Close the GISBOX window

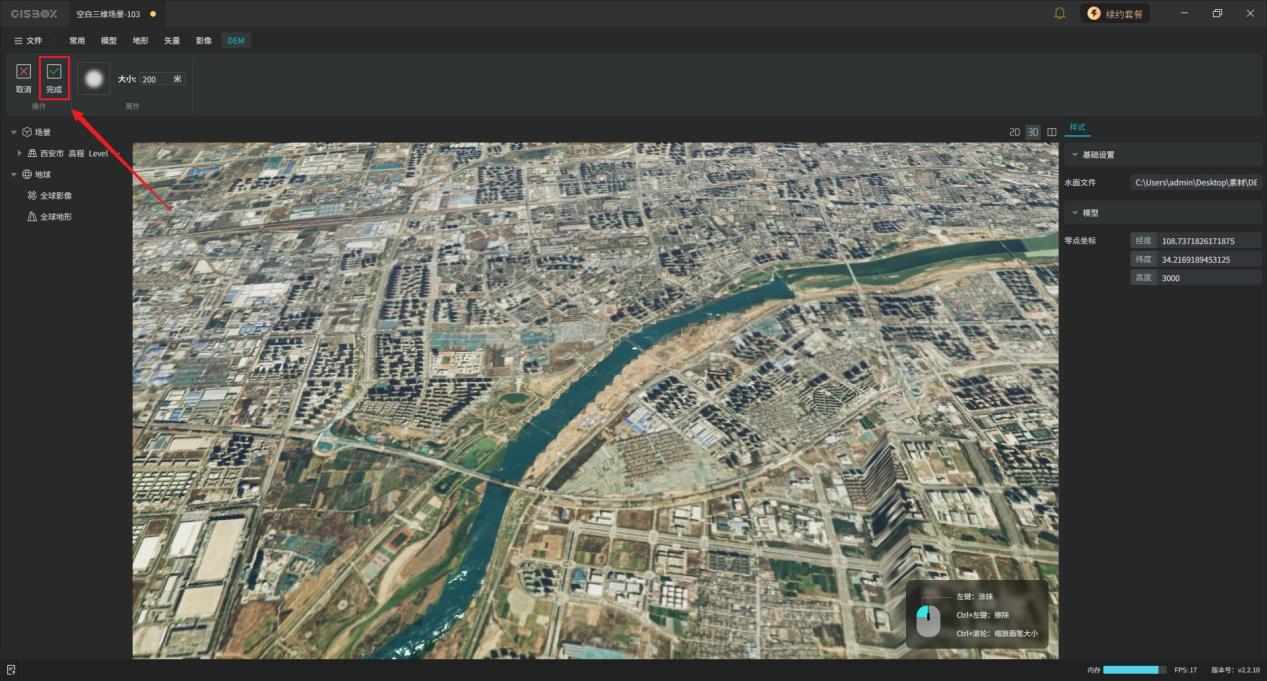[x=1250, y=13]
